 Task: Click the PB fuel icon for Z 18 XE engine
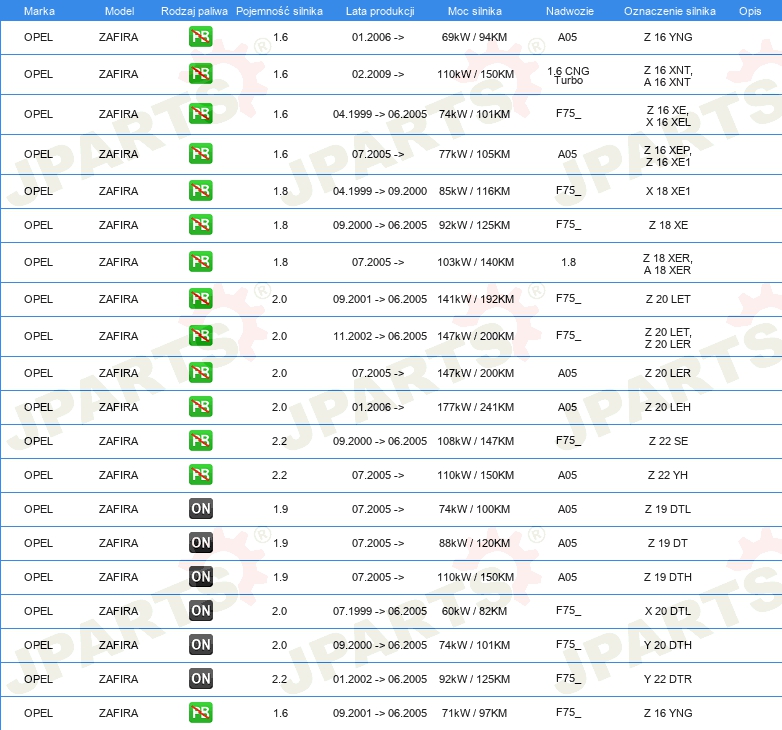(x=201, y=225)
